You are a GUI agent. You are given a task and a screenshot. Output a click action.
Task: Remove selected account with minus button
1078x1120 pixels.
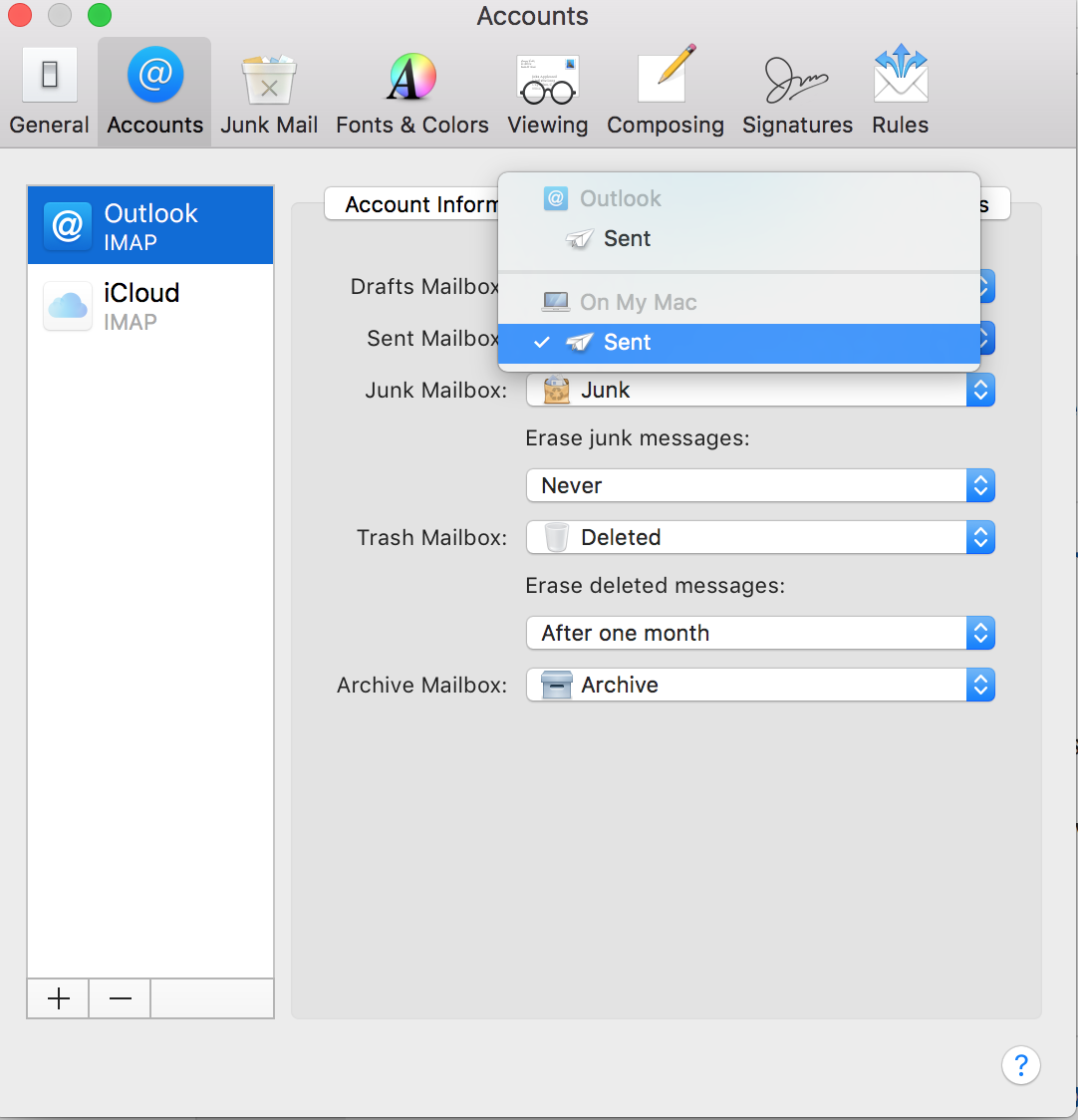(120, 997)
